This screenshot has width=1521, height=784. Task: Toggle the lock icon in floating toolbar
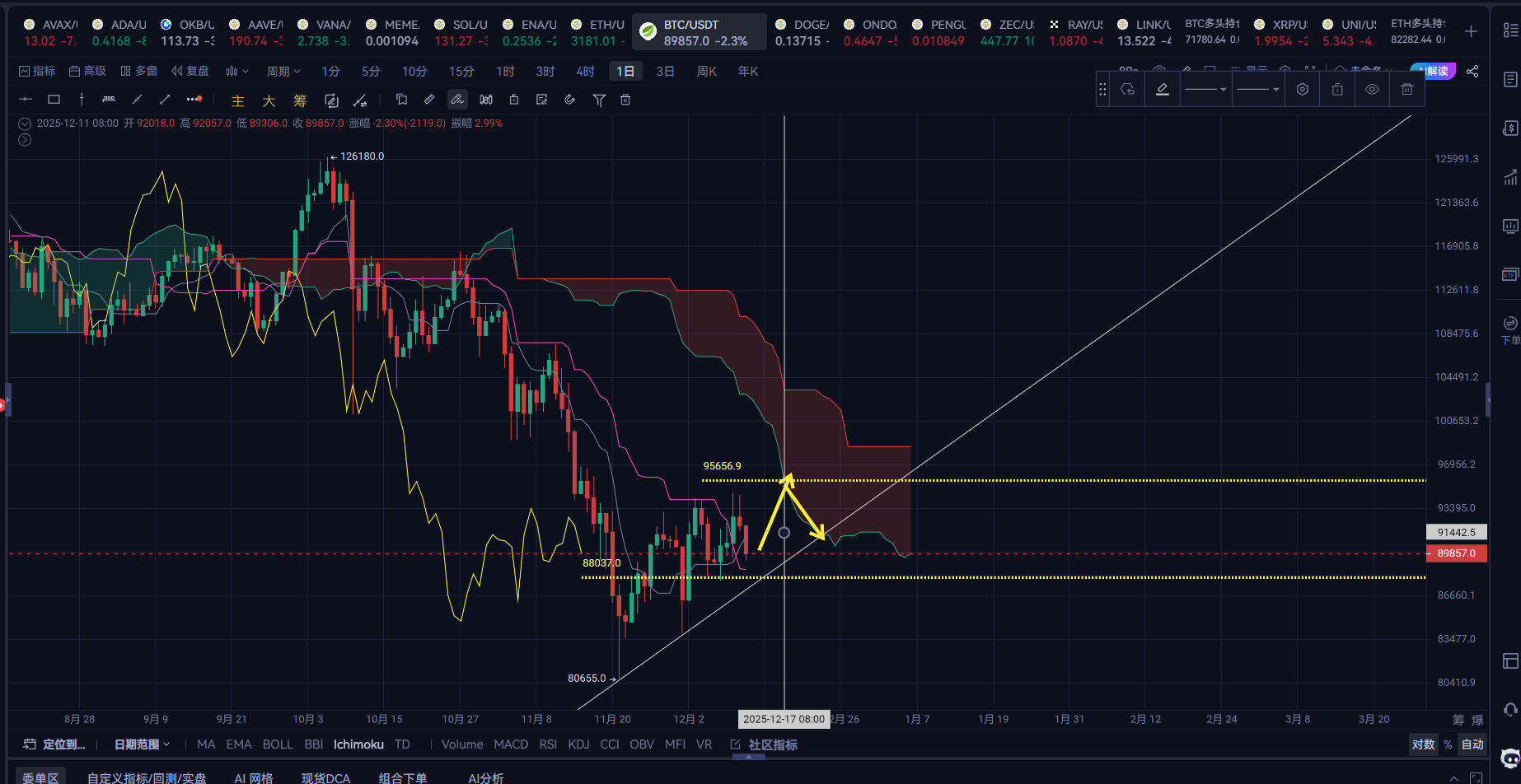(1337, 89)
